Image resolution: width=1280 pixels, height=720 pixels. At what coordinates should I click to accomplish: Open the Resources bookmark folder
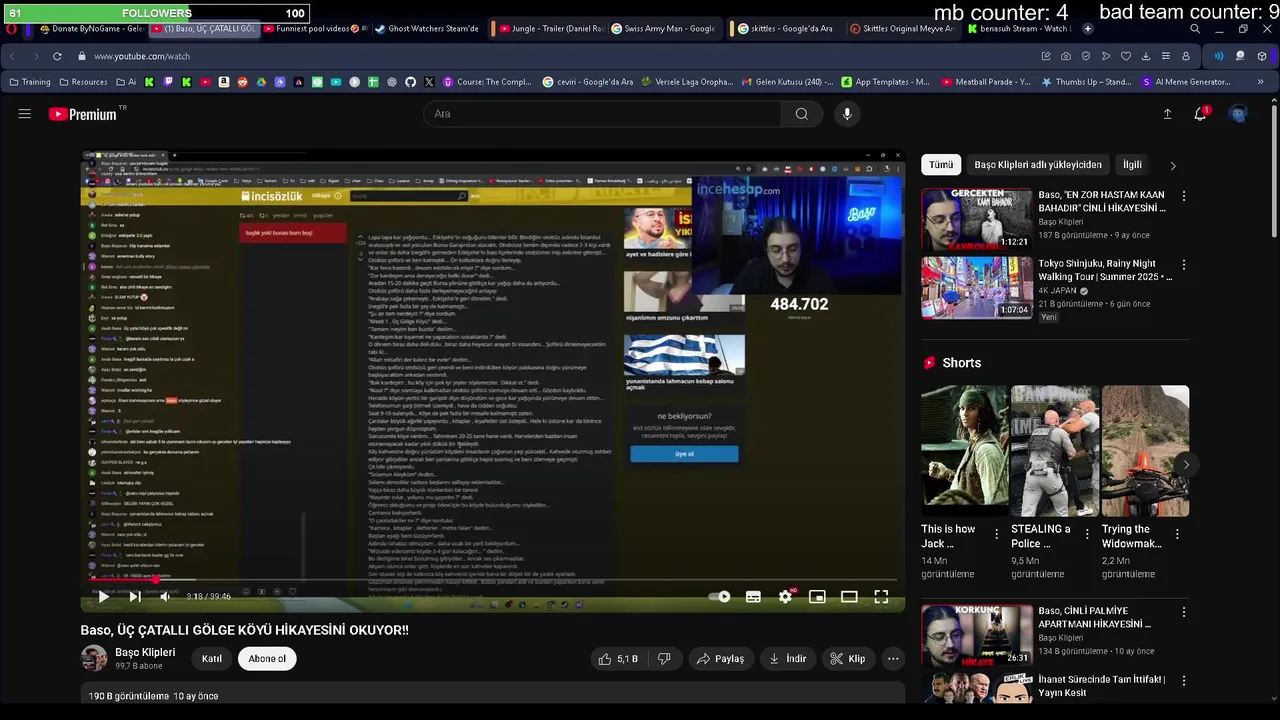coord(84,82)
